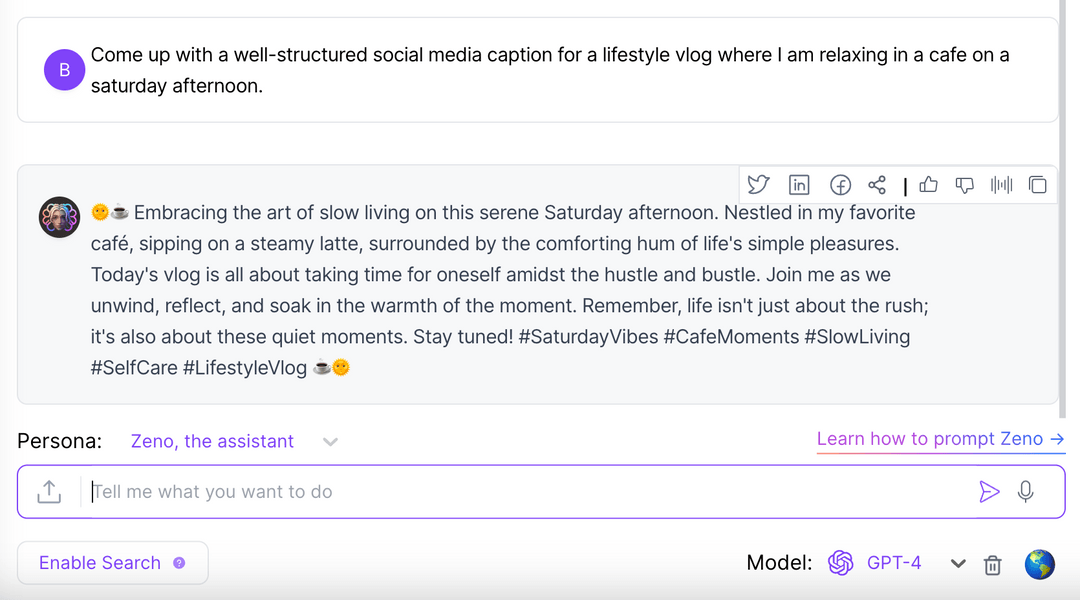
Task: Open the upload attachment icon
Action: [48, 491]
